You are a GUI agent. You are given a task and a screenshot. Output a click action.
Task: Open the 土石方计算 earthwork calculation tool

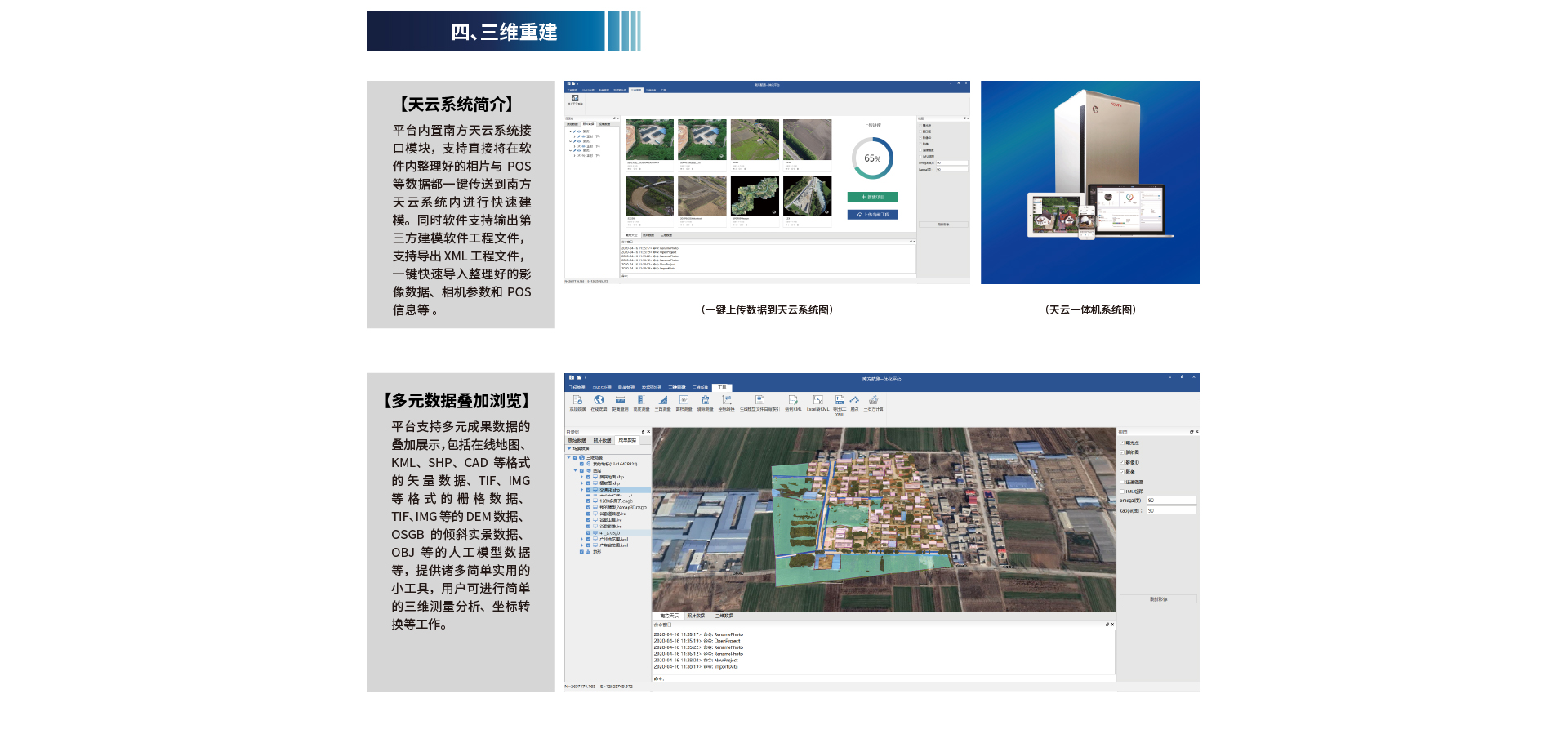(x=873, y=401)
